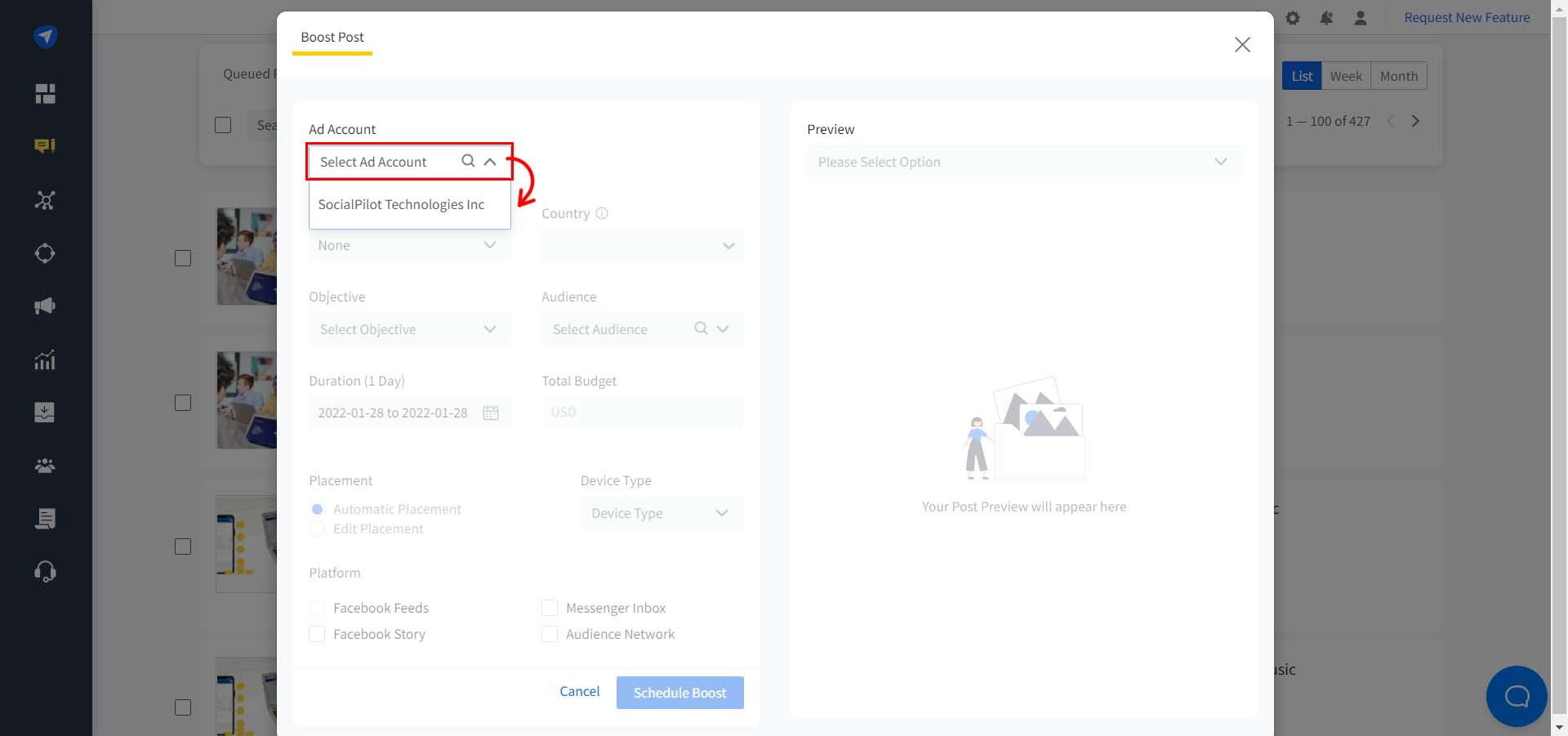Click the search icon in Audience field
The height and width of the screenshot is (736, 1568).
click(701, 328)
